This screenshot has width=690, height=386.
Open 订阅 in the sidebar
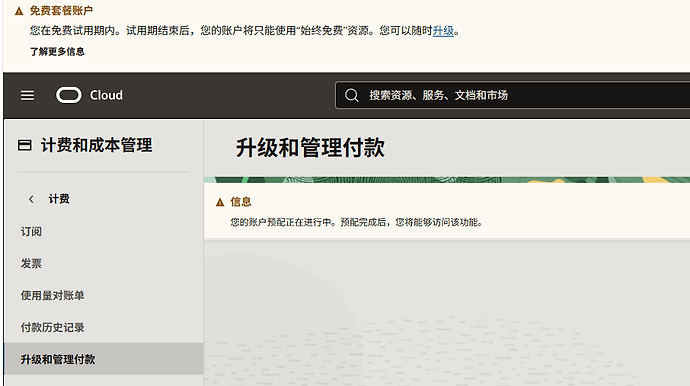click(31, 232)
